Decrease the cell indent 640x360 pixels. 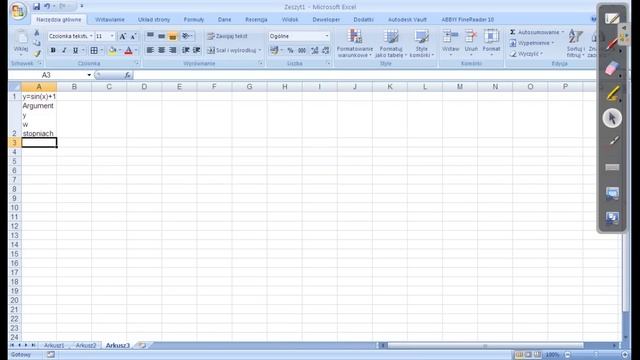tap(186, 50)
